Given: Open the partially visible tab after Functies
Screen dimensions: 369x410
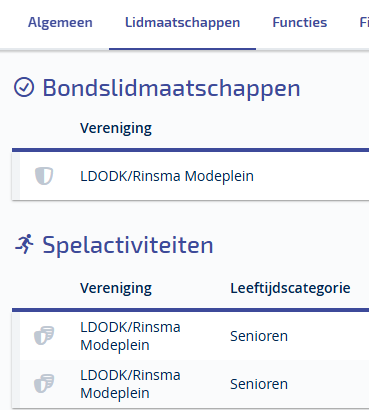Looking at the screenshot, I should coord(364,22).
